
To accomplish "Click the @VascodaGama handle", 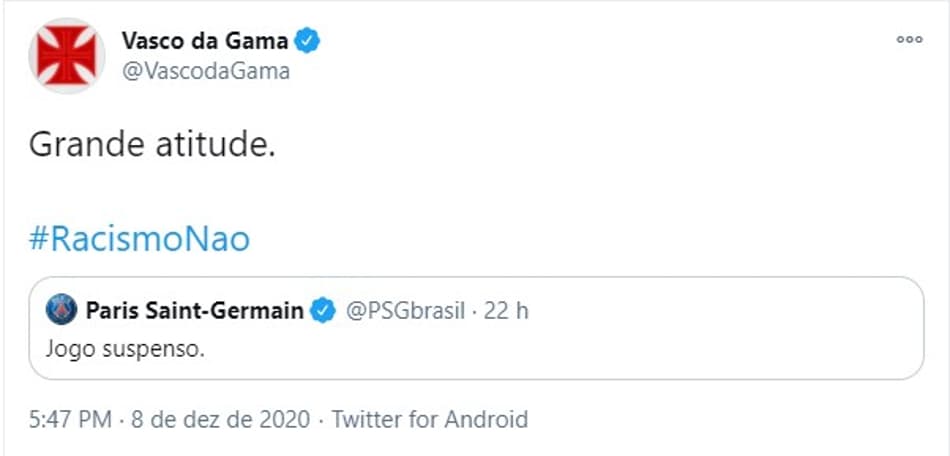I will point(206,72).
